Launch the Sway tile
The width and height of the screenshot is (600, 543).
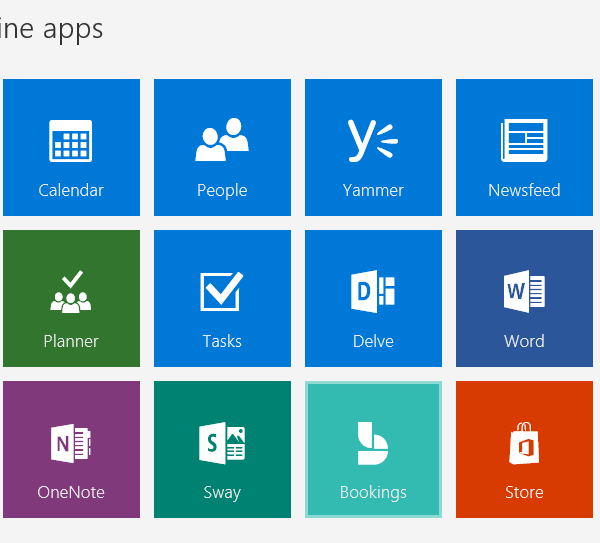point(222,449)
